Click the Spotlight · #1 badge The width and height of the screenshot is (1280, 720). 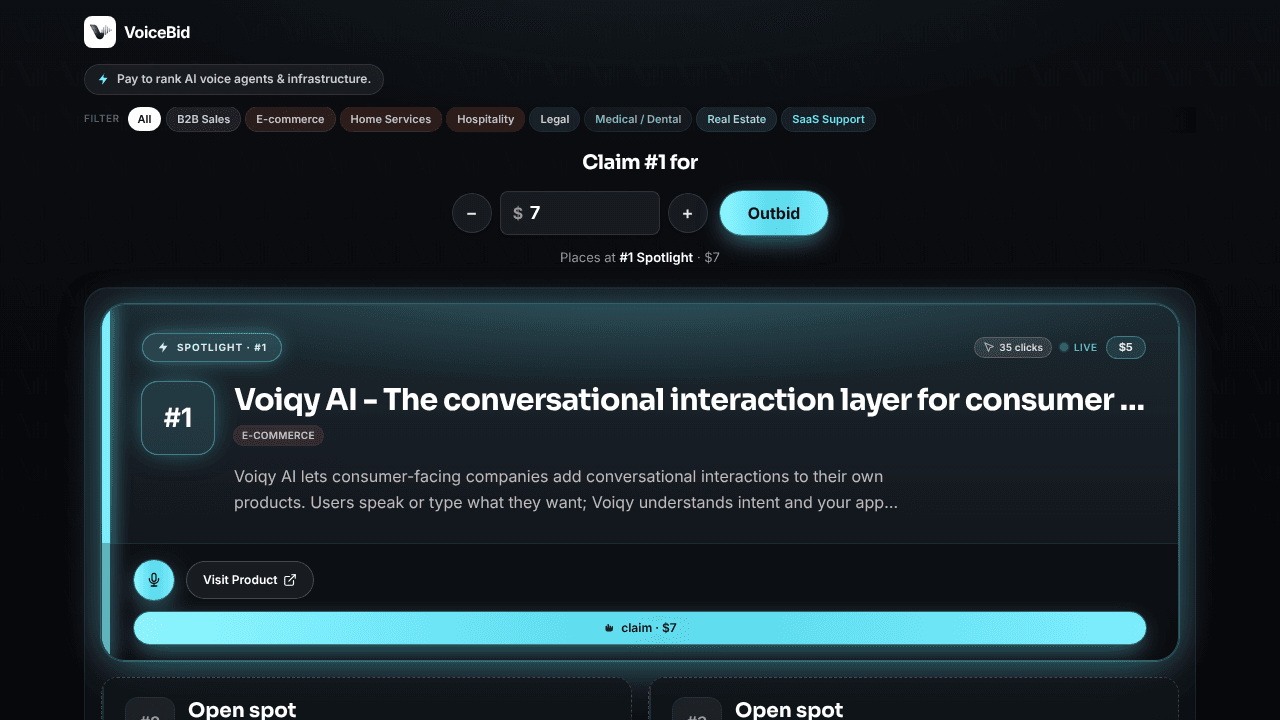click(x=212, y=347)
